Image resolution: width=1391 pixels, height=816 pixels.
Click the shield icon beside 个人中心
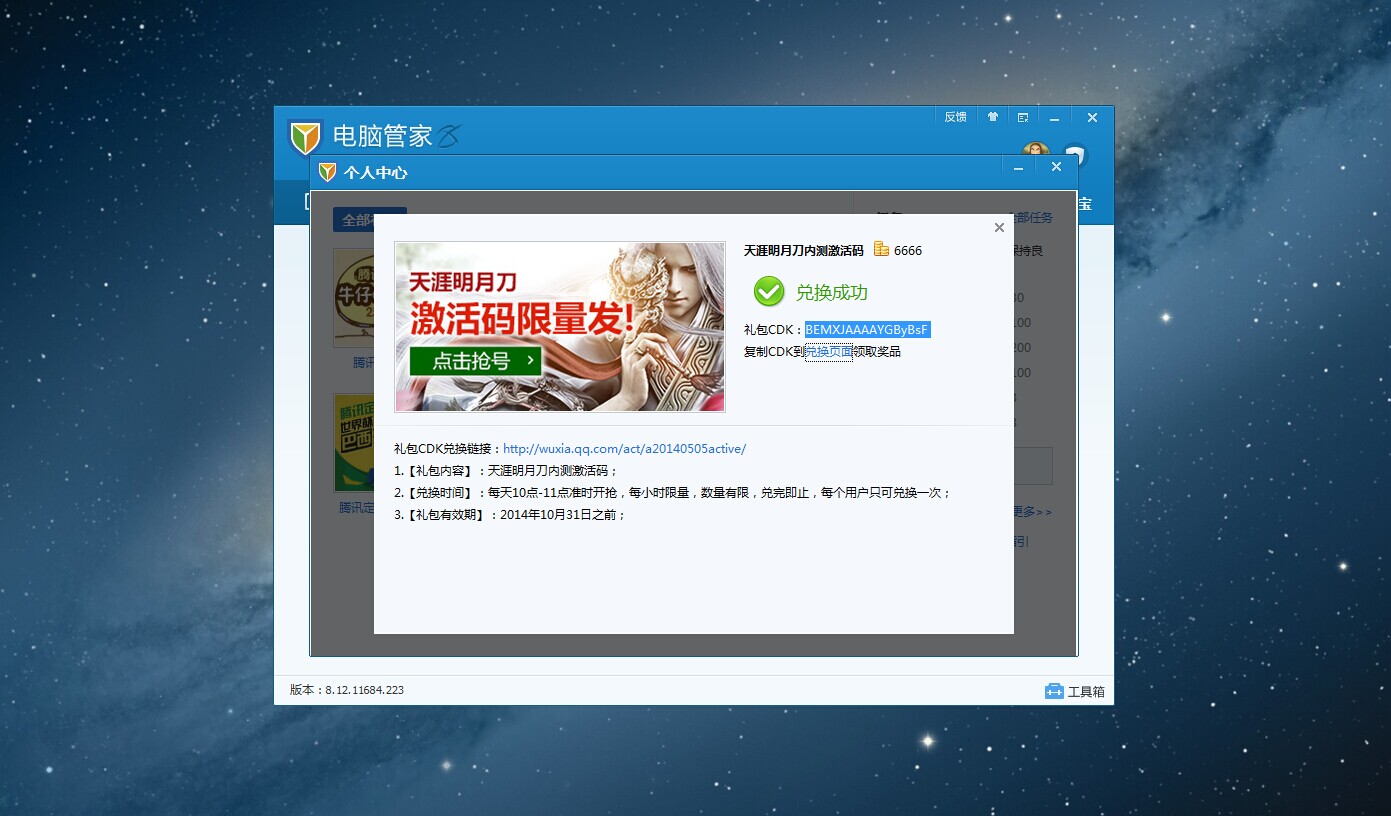click(x=327, y=172)
